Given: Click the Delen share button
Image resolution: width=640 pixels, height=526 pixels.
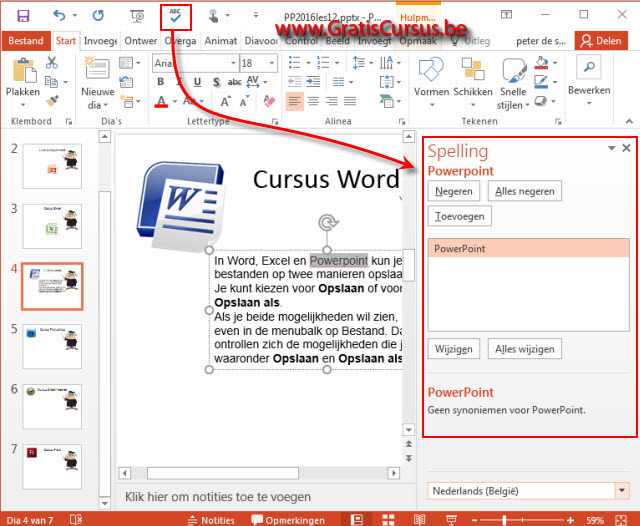Looking at the screenshot, I should [x=601, y=41].
